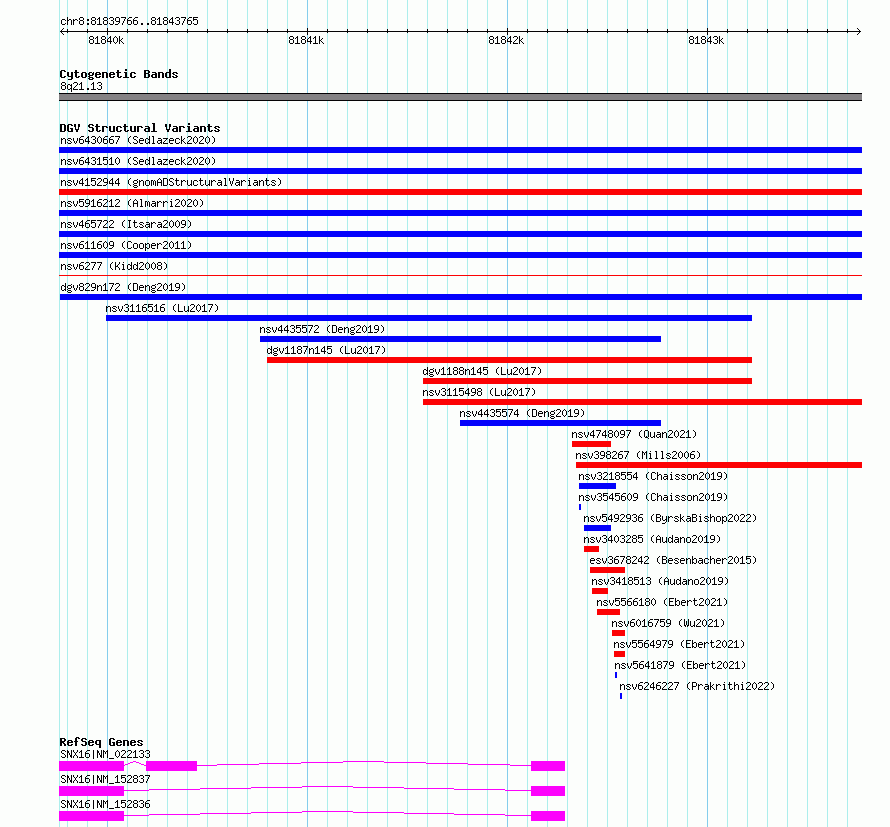Click the left magenta exon of SNX16|NM_152836

(x=91, y=816)
